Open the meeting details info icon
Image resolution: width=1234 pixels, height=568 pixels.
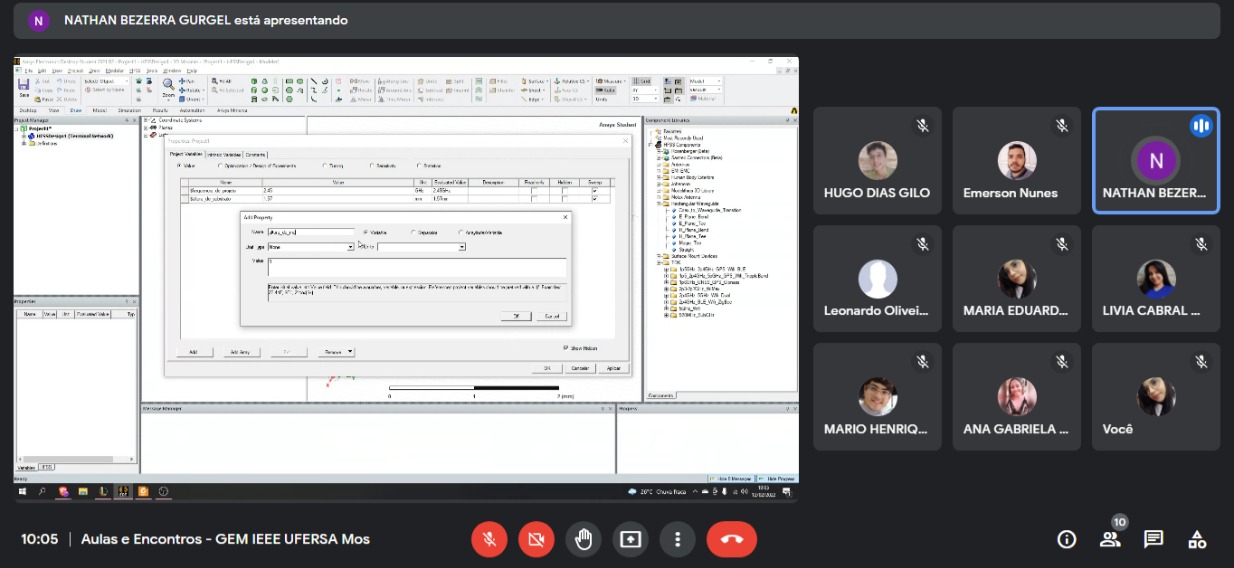tap(1067, 539)
